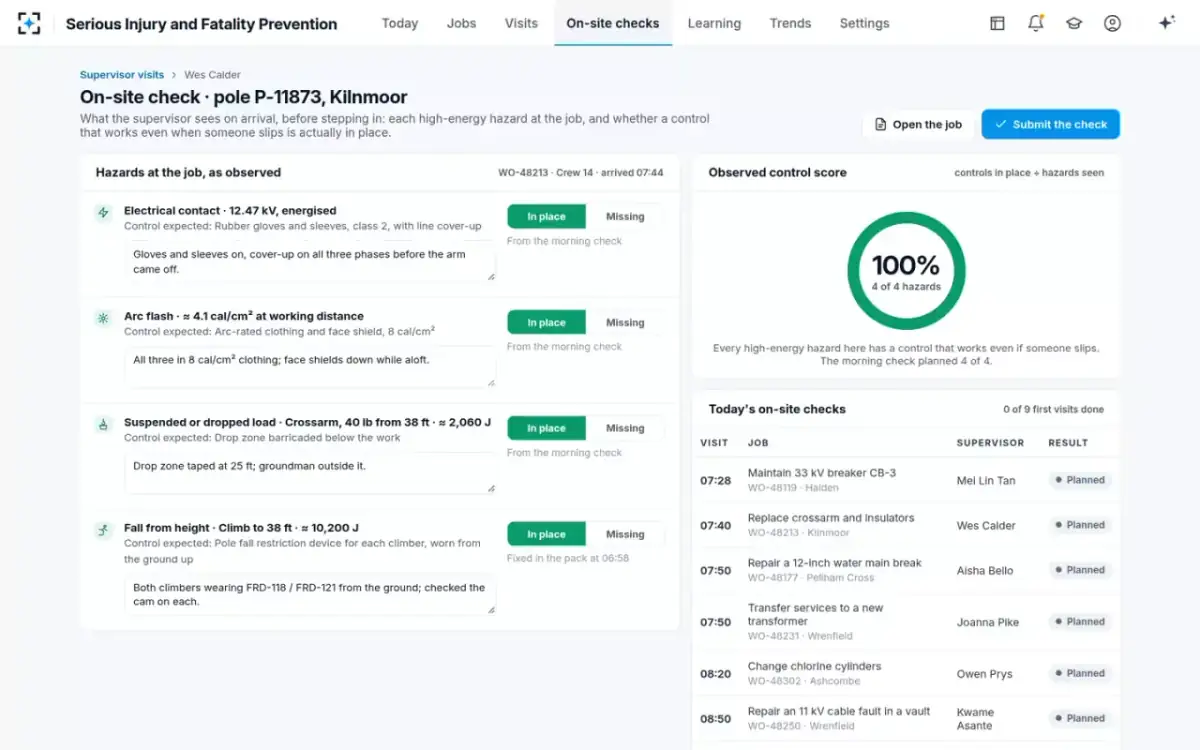The width and height of the screenshot is (1200, 750).
Task: Click the sparkle assistant icon
Action: (x=1166, y=23)
